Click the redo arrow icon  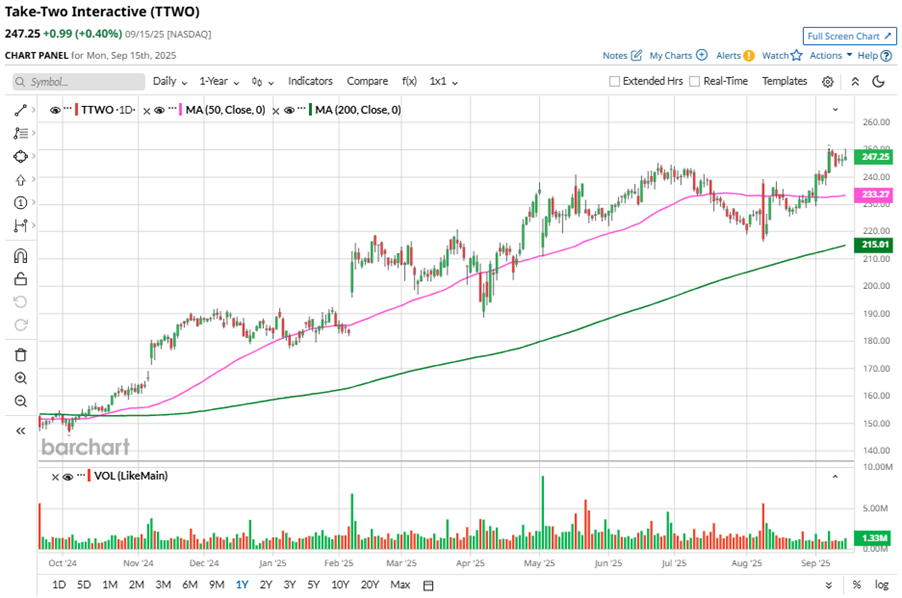pyautogui.click(x=20, y=325)
